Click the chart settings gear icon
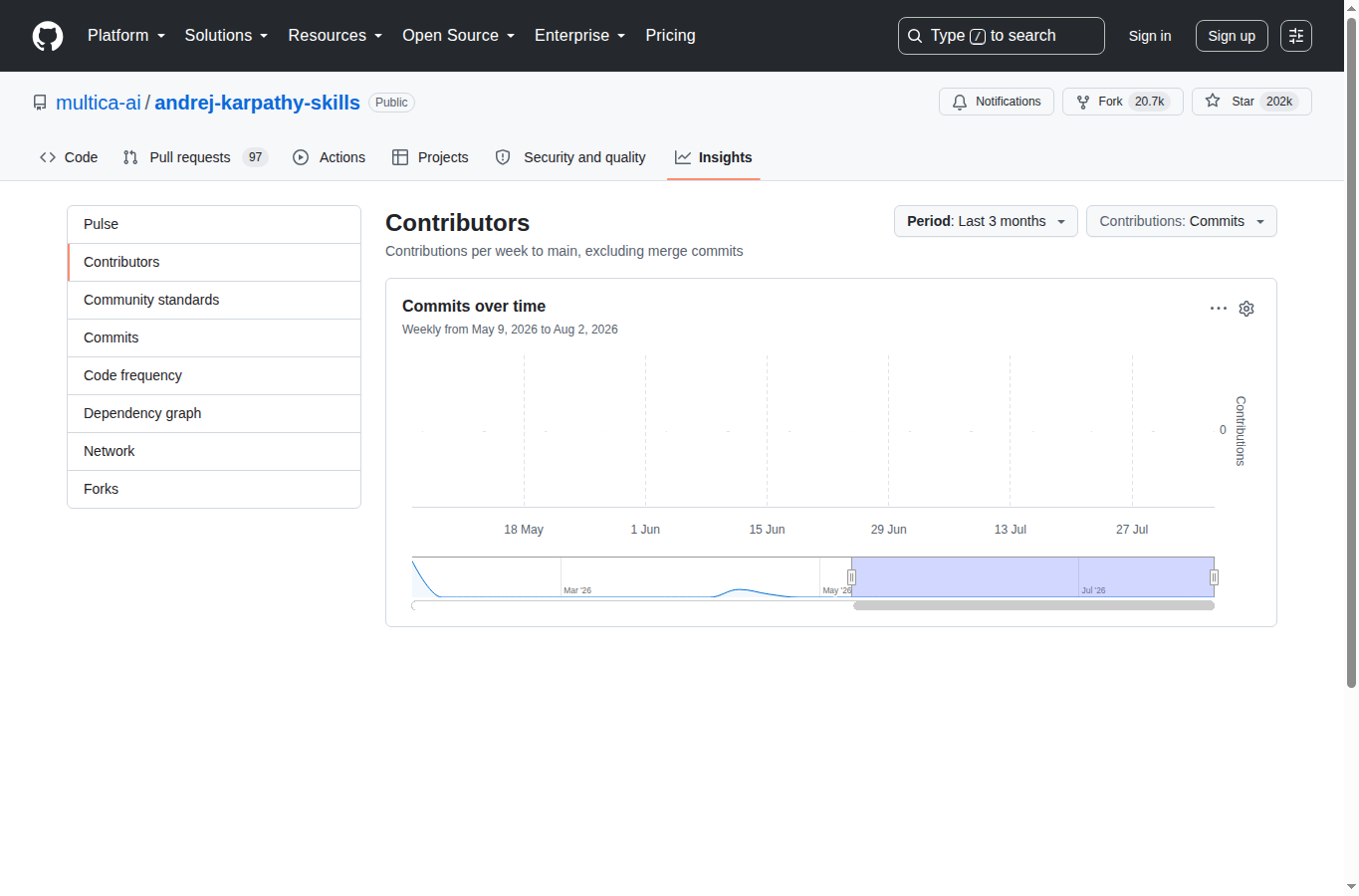1359x896 pixels. click(1246, 309)
